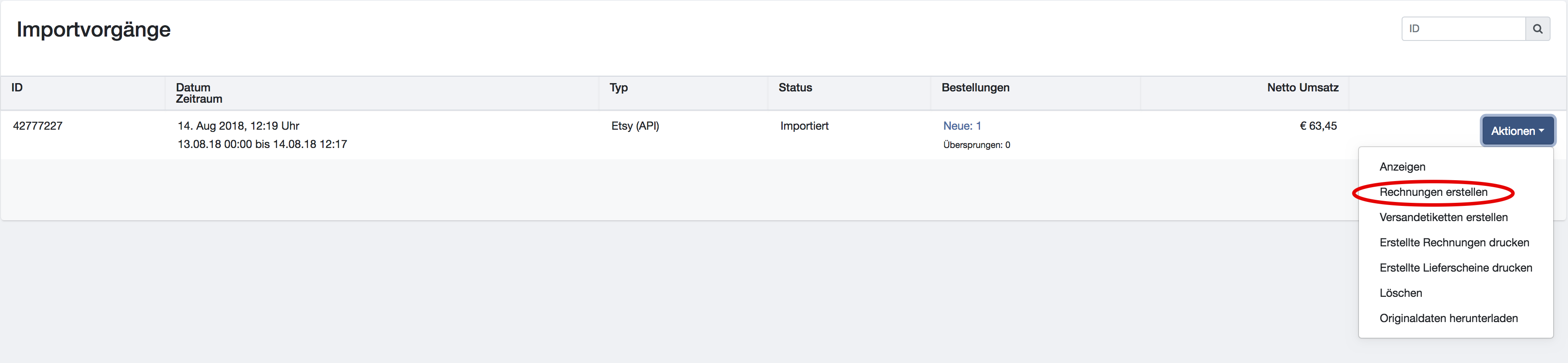Viewport: 1568px width, 363px height.
Task: Select import ID 42777227 cell
Action: click(x=38, y=126)
